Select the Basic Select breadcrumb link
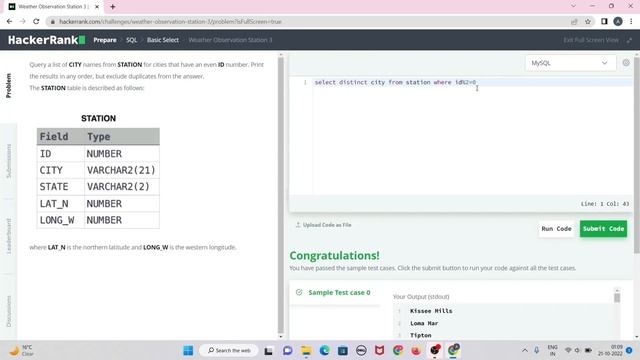The width and height of the screenshot is (640, 360). (x=163, y=40)
